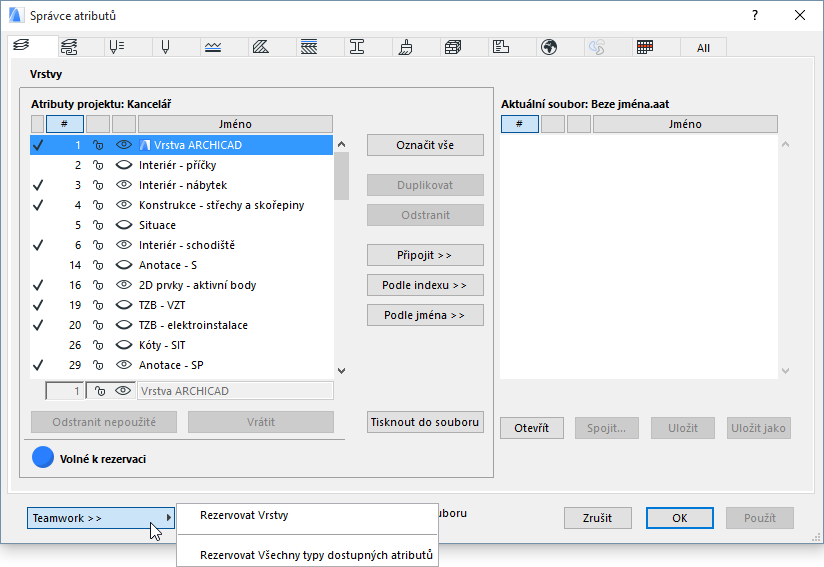Choose Rezervovat Všechny typy dostupných atributů
This screenshot has width=824, height=567.
click(307, 555)
